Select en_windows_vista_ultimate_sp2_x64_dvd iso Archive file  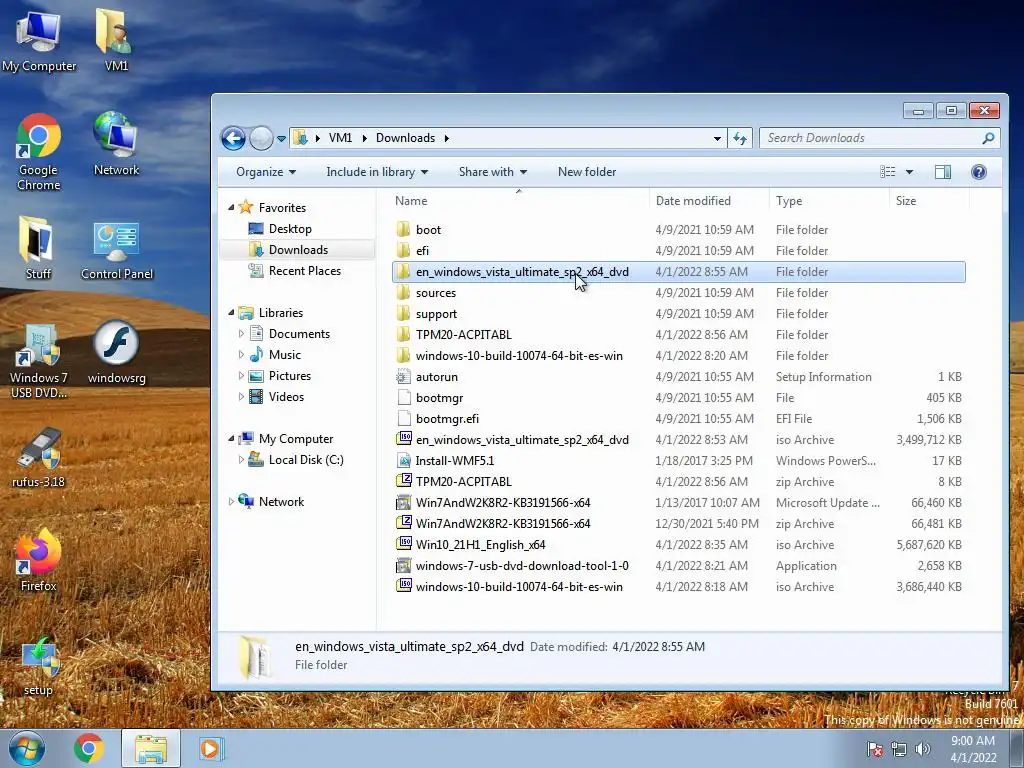(679, 440)
